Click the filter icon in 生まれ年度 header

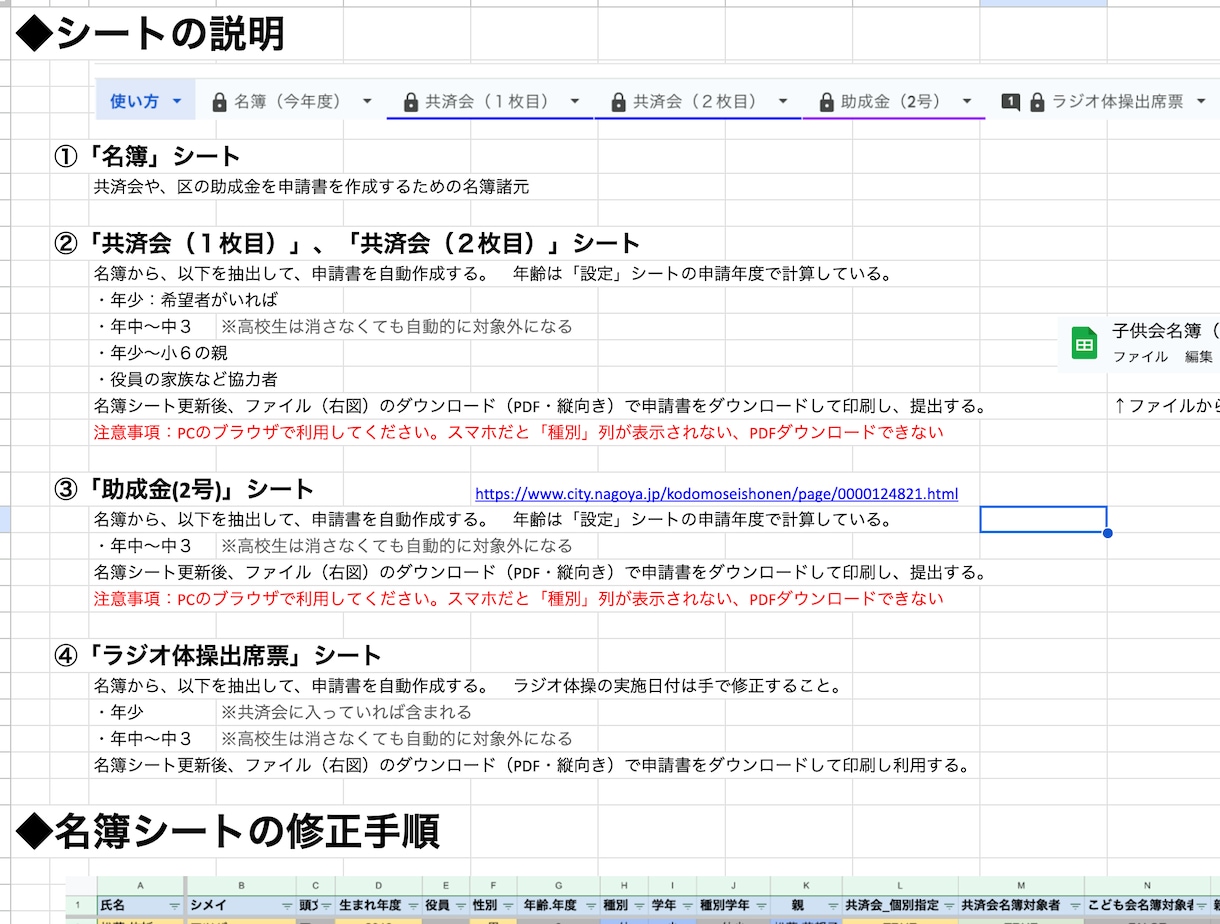tap(412, 906)
